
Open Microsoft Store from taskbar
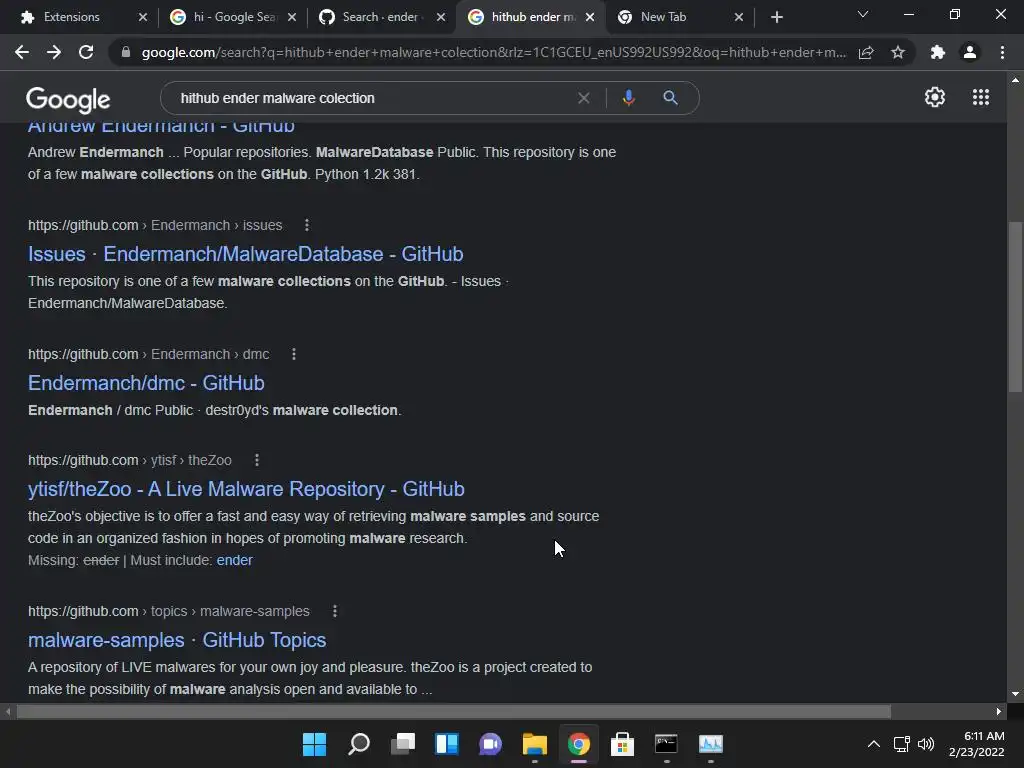(x=622, y=744)
